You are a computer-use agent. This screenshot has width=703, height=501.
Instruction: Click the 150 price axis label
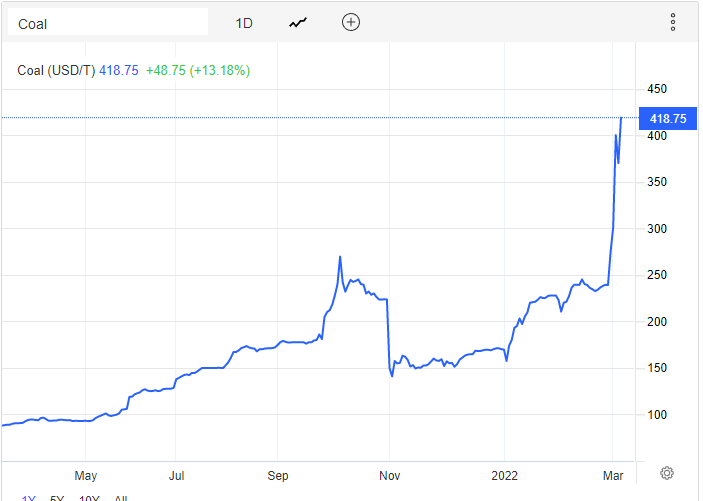click(x=656, y=368)
